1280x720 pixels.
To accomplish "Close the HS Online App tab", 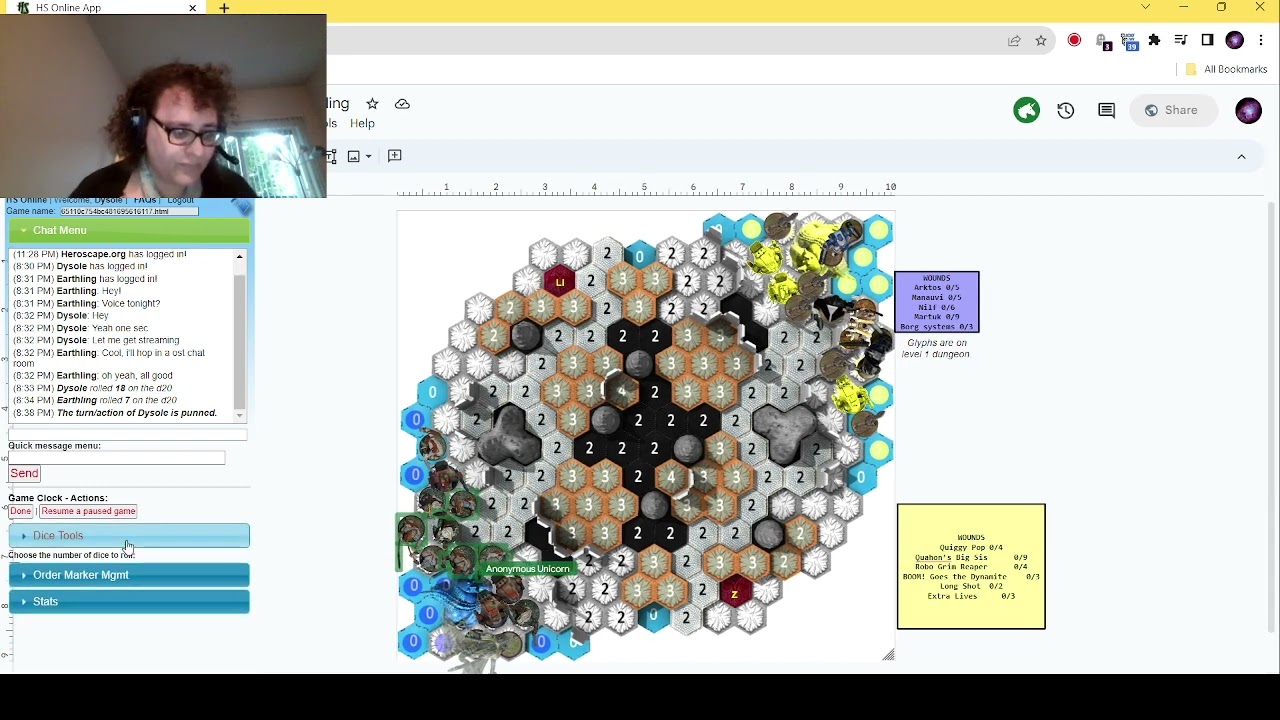I will pyautogui.click(x=193, y=8).
